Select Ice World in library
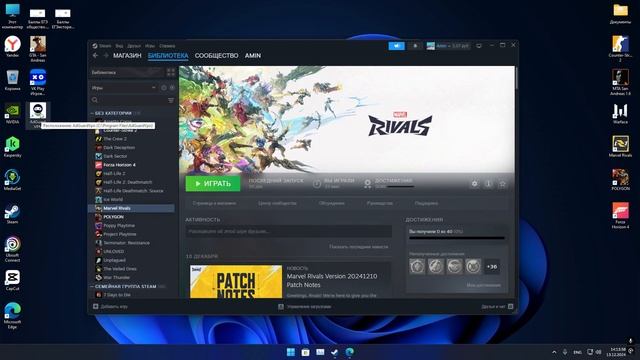Screen dimensions: 640x360 113,199
